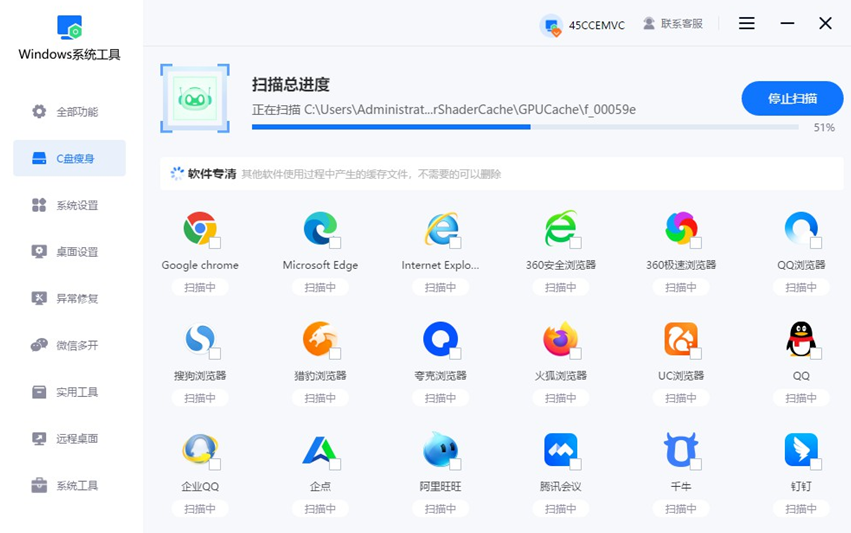Toggle the 夸克浏览器 checkbox

(455, 354)
